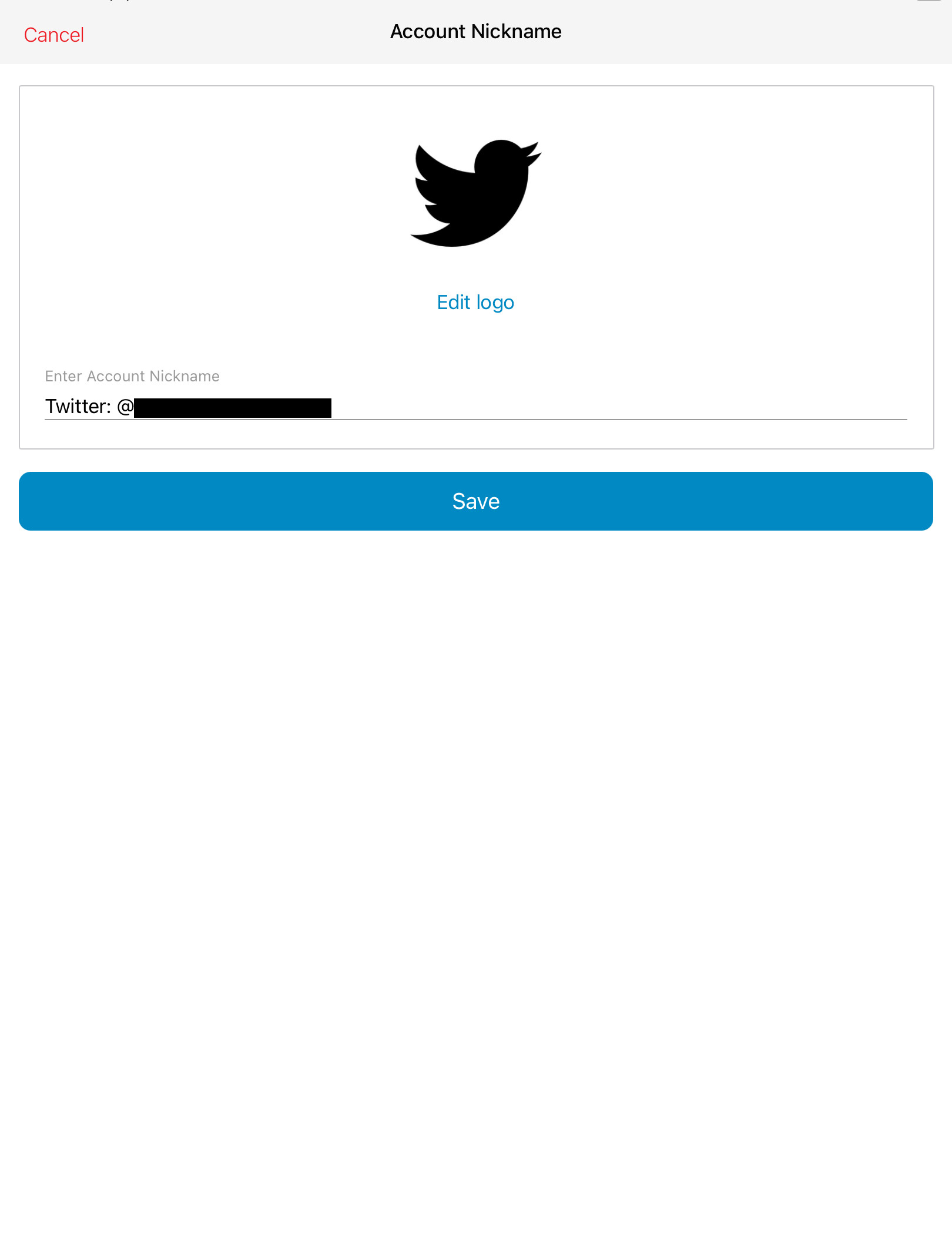Select the black Twitter bird image
This screenshot has width=952, height=1251.
[475, 193]
